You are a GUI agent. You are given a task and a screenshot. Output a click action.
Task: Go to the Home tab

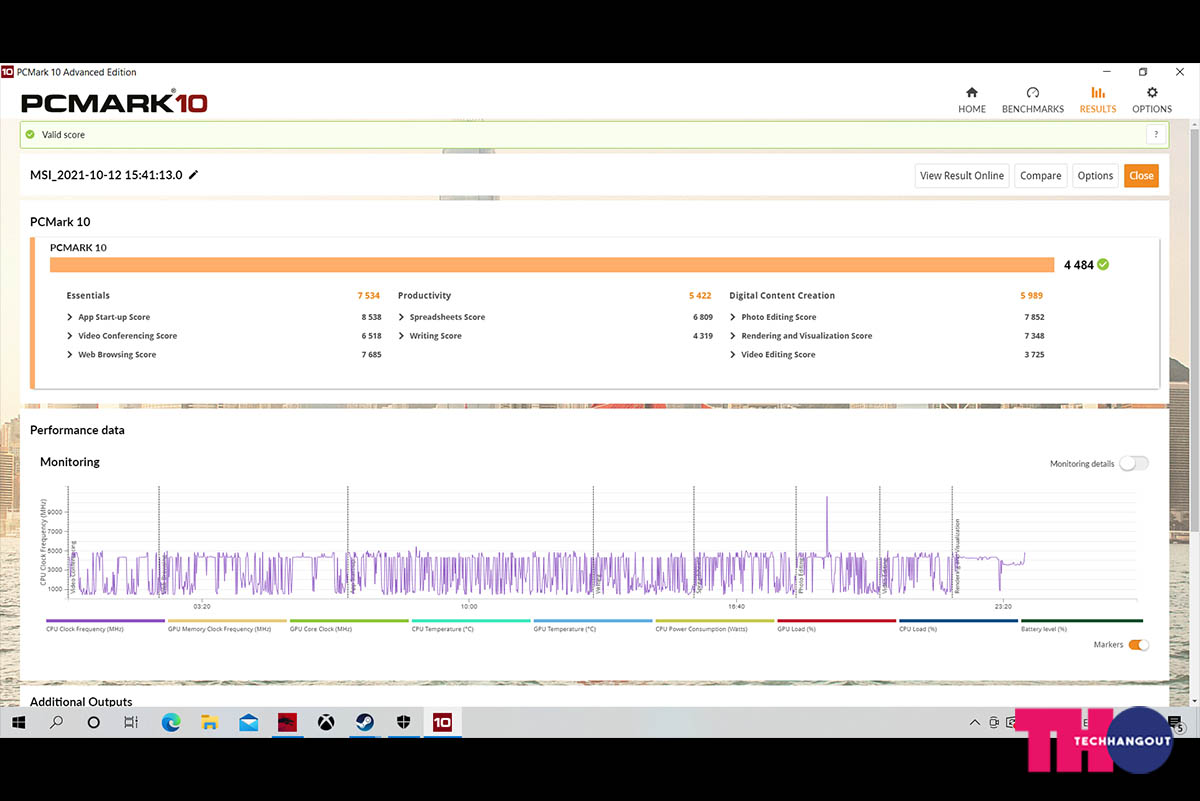[x=971, y=100]
